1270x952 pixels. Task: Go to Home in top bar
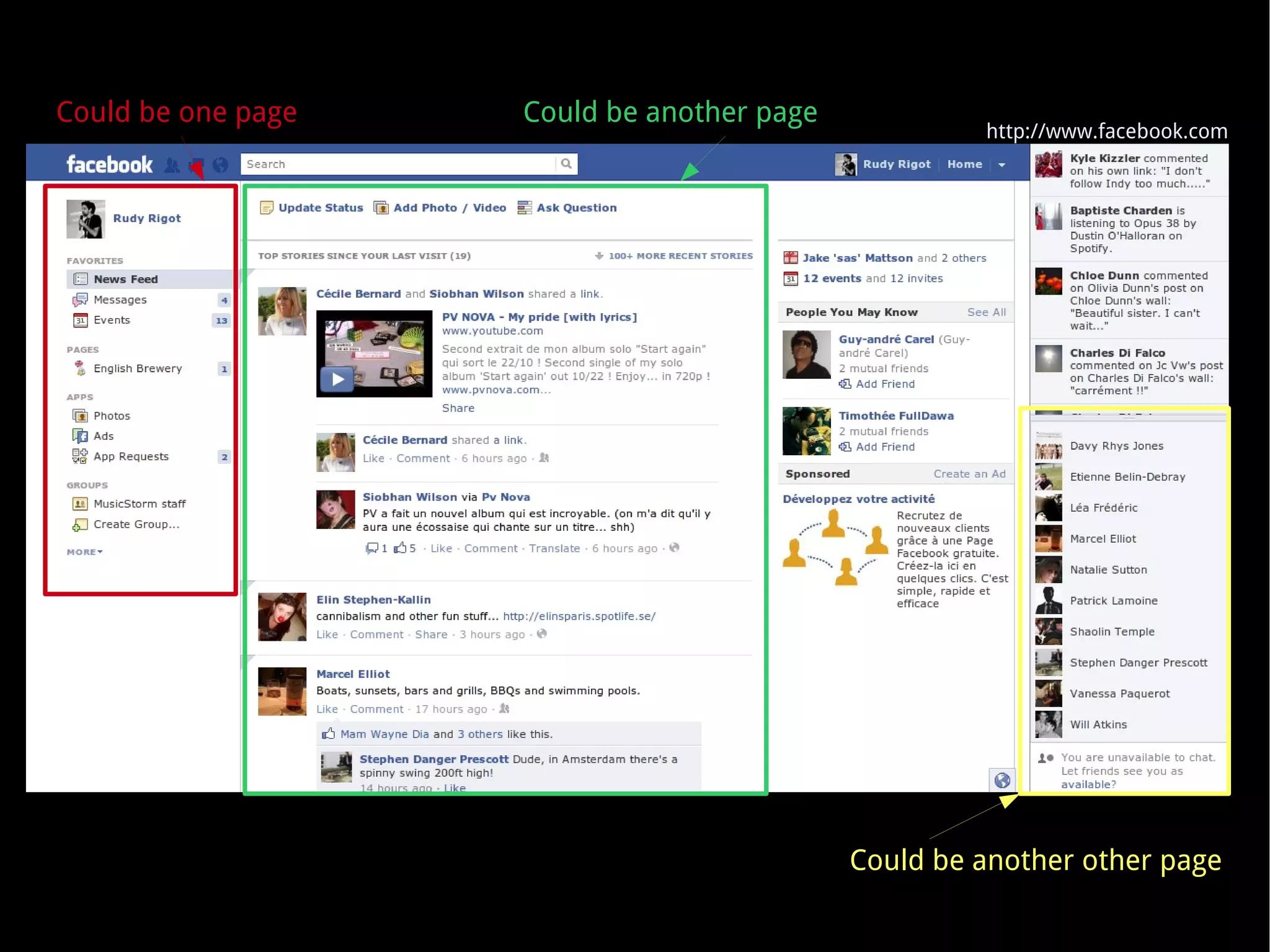[964, 164]
